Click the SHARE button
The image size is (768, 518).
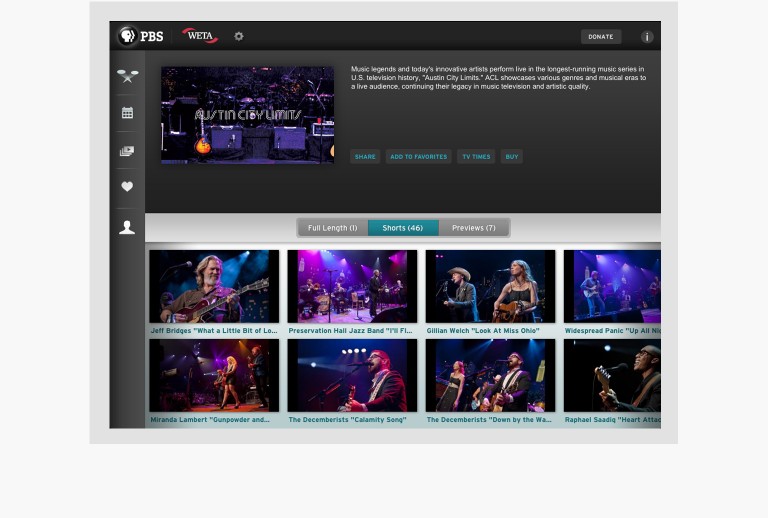click(x=365, y=157)
